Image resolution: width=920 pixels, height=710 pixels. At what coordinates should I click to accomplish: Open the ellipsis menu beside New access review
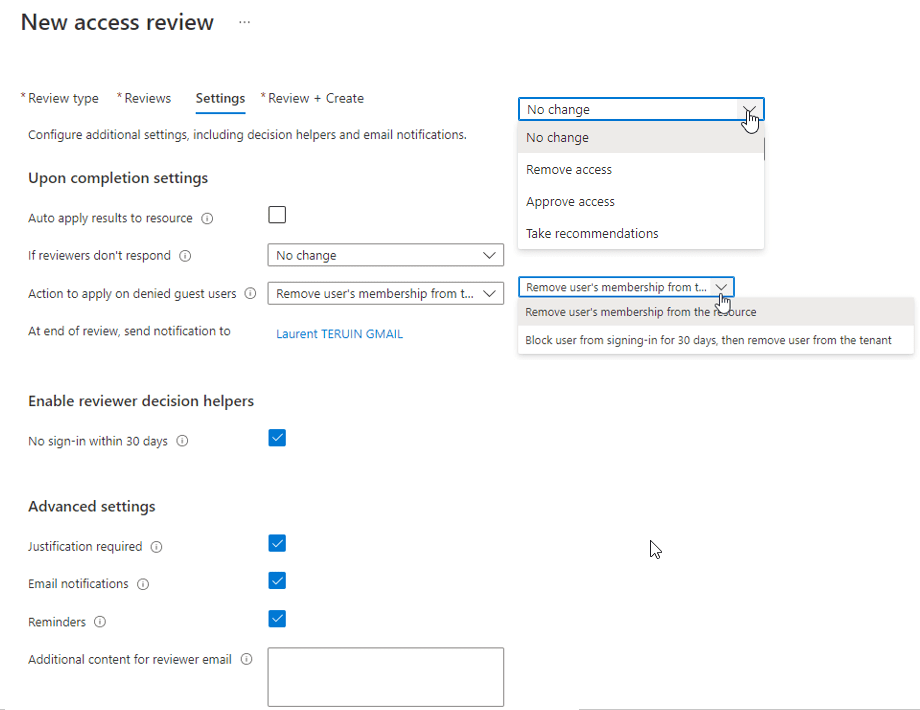click(x=244, y=22)
